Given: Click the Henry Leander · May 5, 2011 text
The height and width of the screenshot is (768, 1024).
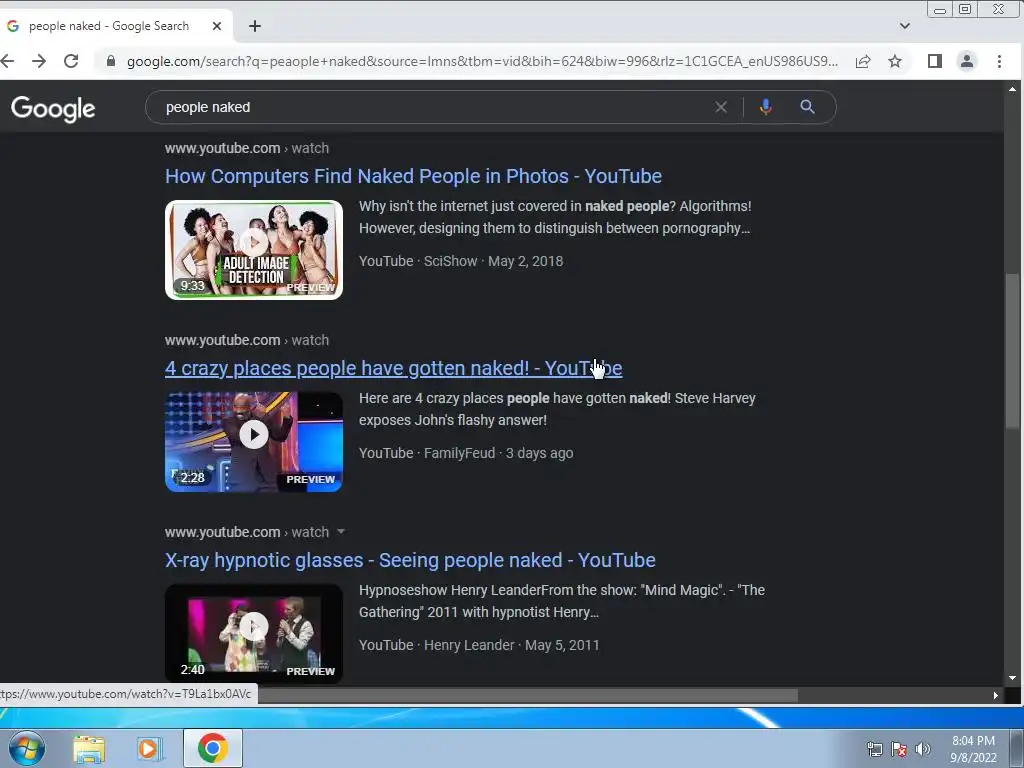Looking at the screenshot, I should (x=511, y=645).
